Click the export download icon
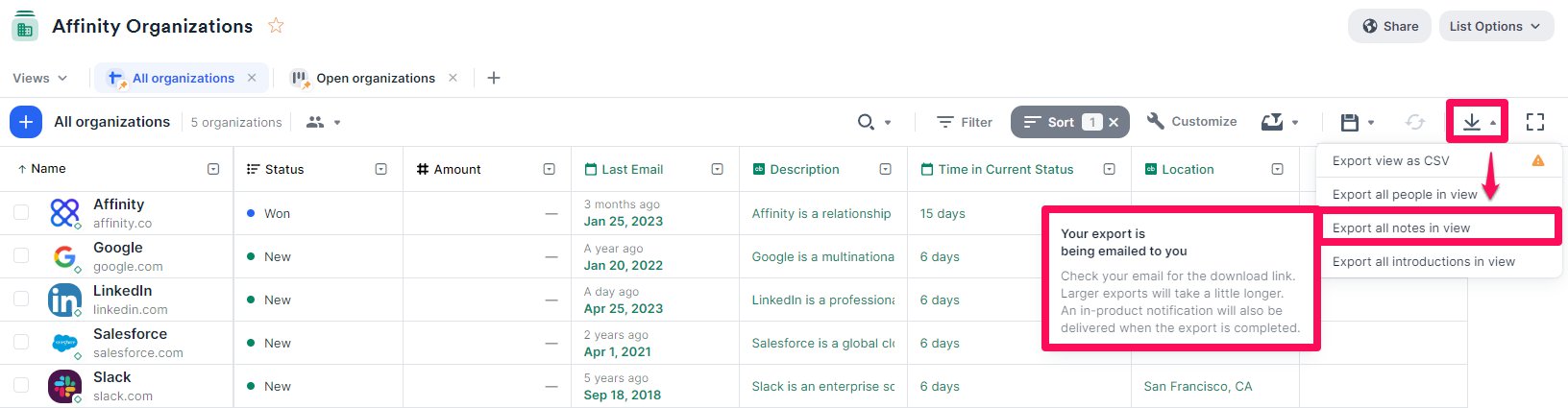This screenshot has height=408, width=1568. pos(1471,122)
